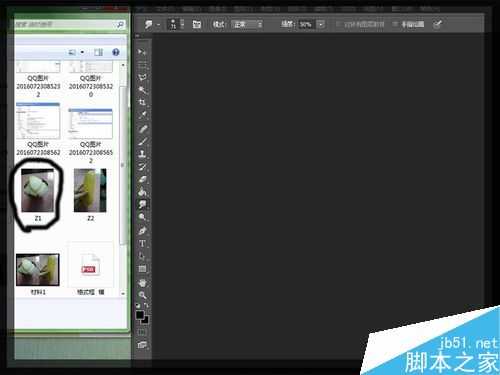The image size is (500, 375).
Task: Enable Sample All Layers checkbox
Action: [338, 24]
